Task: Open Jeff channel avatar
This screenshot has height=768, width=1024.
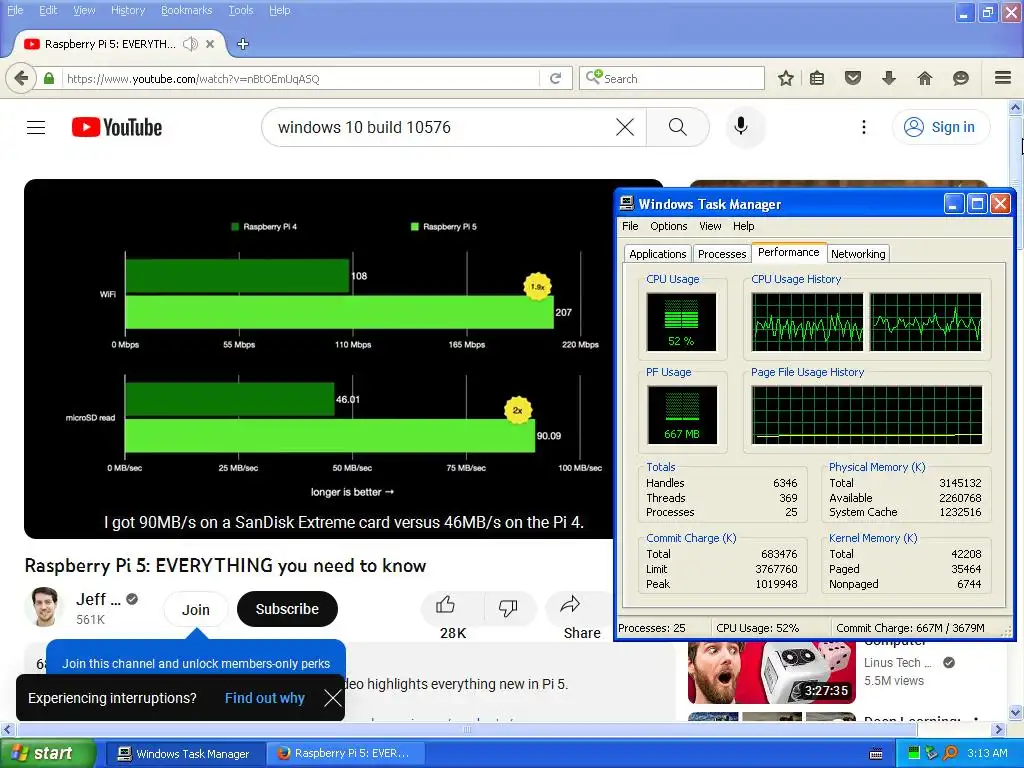Action: [44, 607]
